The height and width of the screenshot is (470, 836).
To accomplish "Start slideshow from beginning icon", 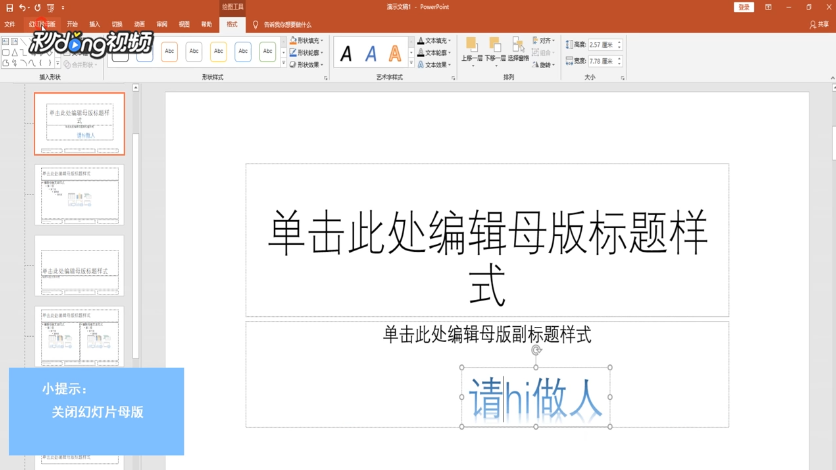I will (51, 7).
